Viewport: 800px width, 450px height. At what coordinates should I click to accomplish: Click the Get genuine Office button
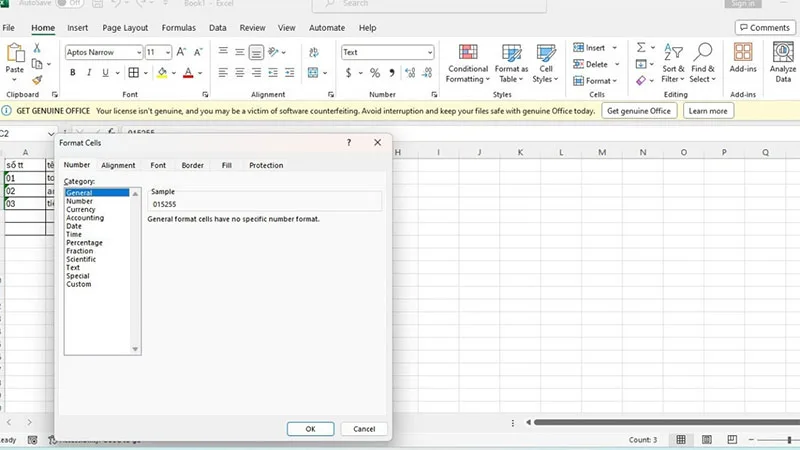click(x=639, y=111)
